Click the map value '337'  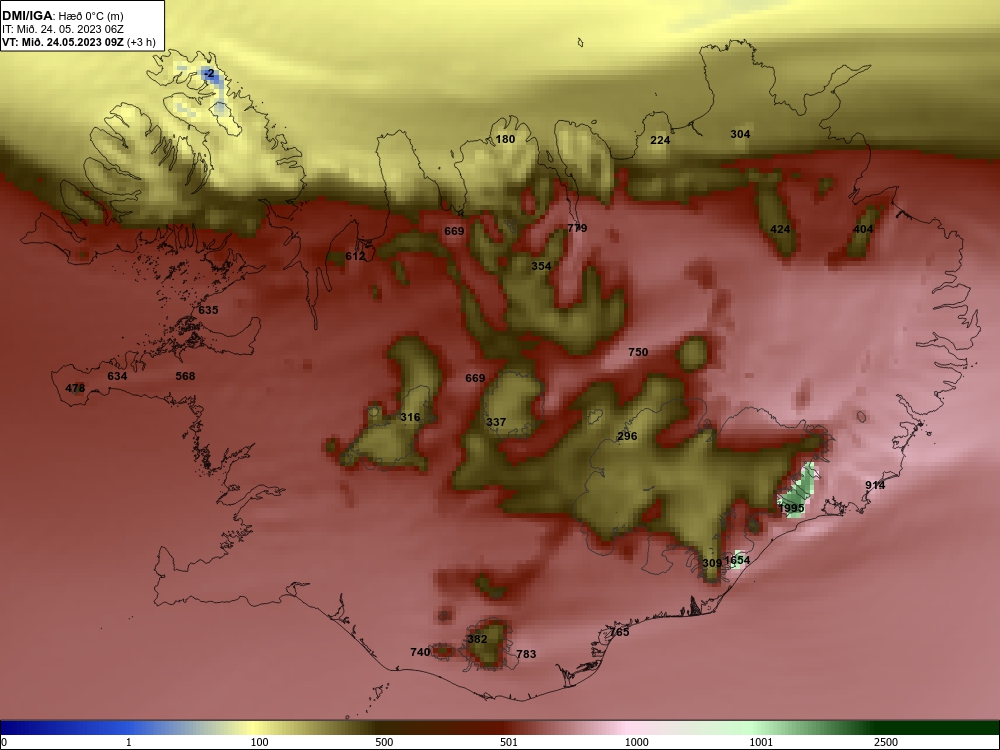point(496,422)
